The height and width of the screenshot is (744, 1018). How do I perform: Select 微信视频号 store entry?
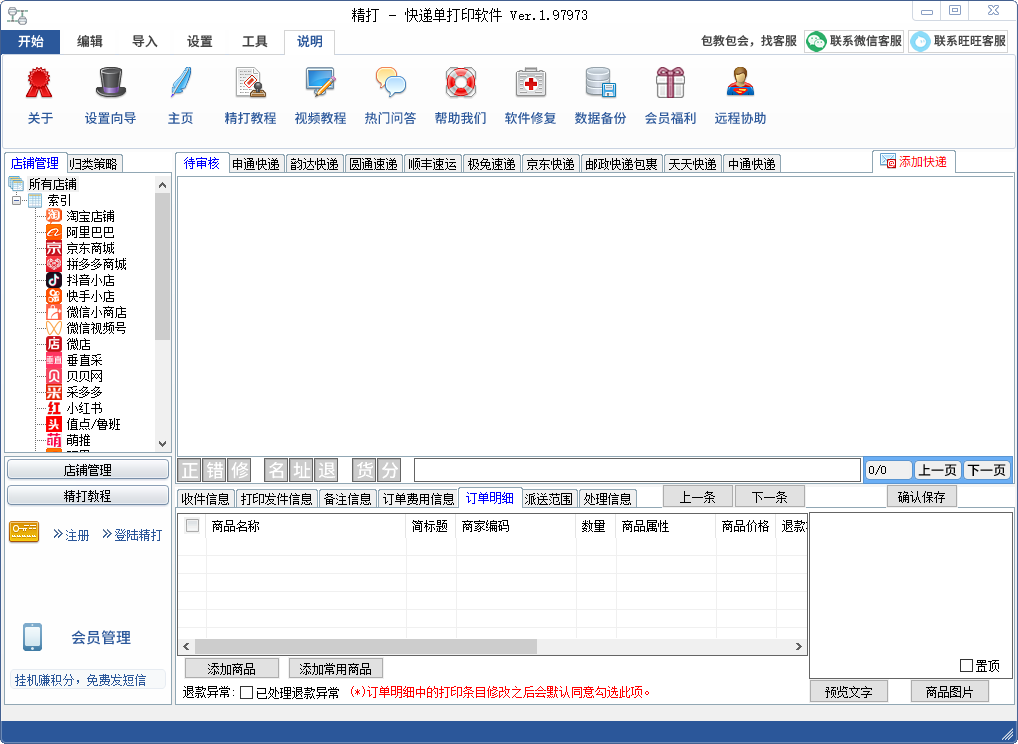pos(96,329)
